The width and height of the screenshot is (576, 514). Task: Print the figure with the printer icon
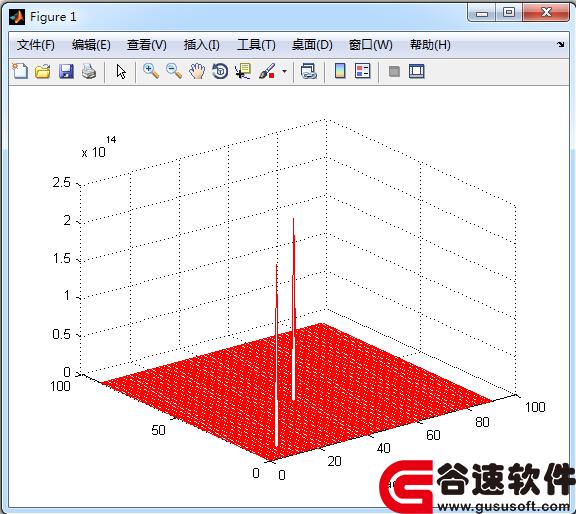click(x=89, y=71)
